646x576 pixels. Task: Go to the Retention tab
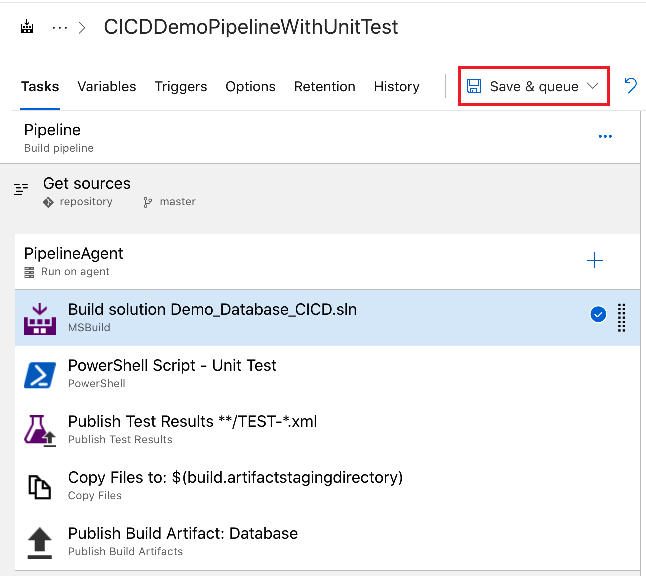point(325,86)
